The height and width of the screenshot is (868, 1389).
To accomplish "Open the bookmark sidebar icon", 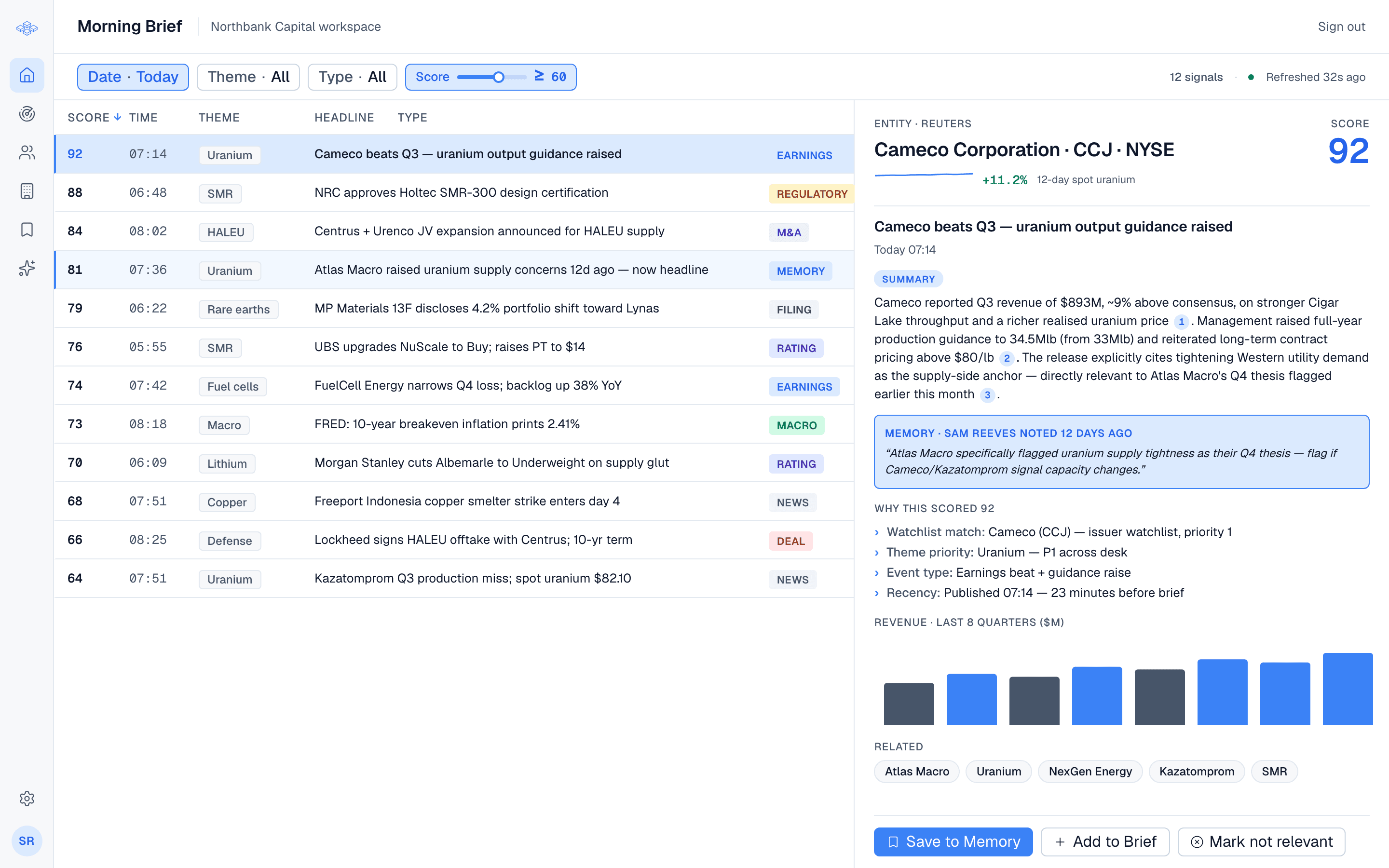I will point(27,230).
